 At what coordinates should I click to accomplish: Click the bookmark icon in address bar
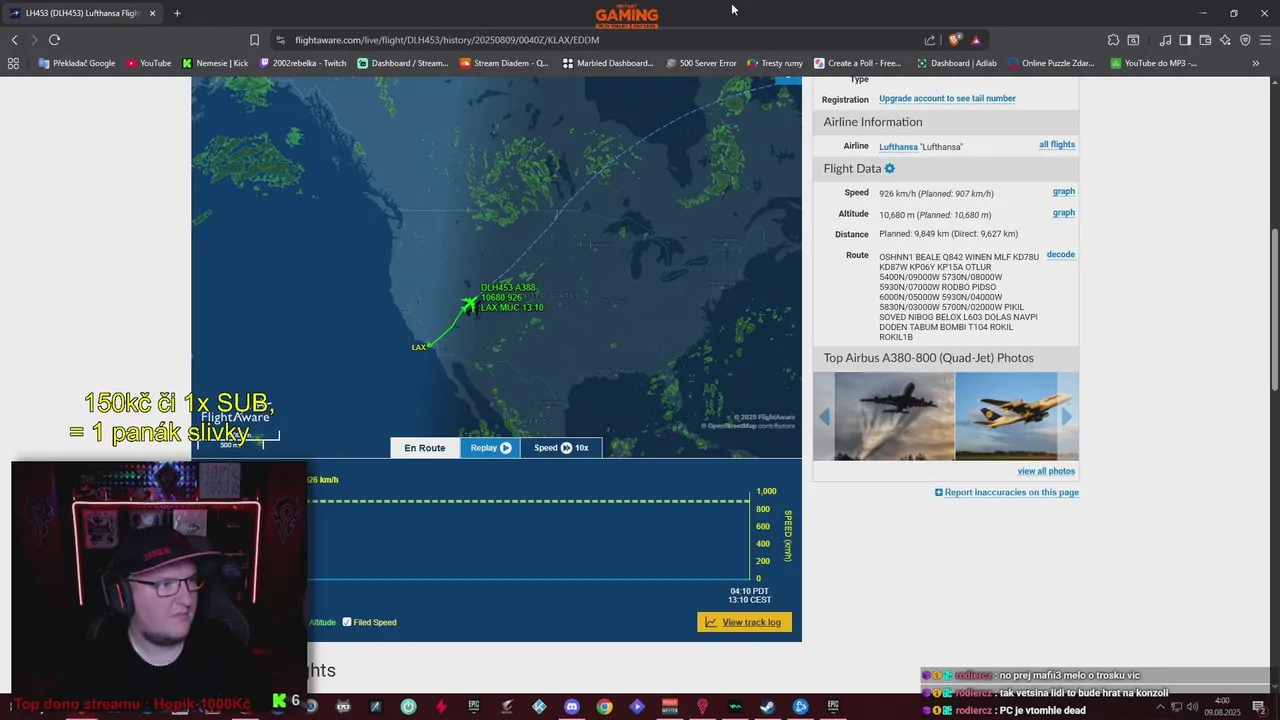click(254, 40)
